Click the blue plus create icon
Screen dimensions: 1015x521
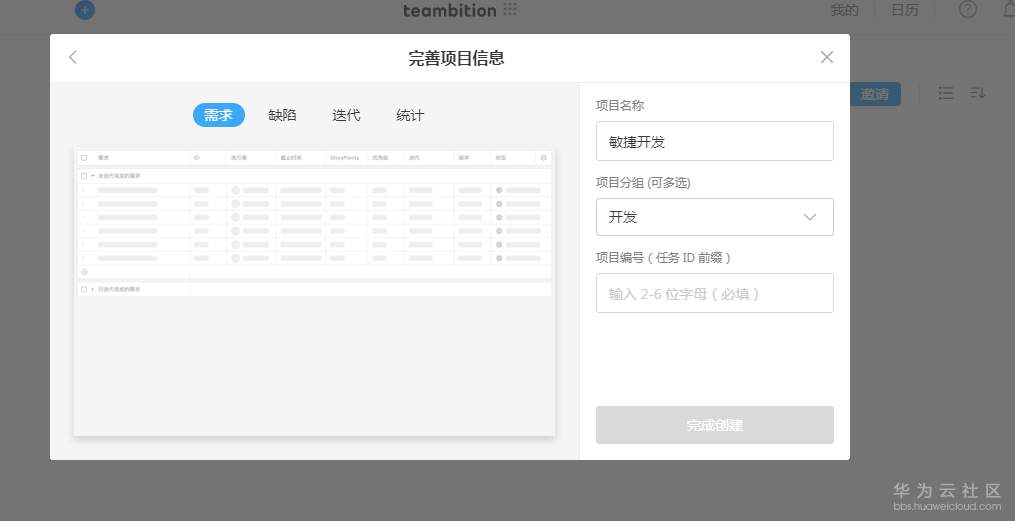85,10
